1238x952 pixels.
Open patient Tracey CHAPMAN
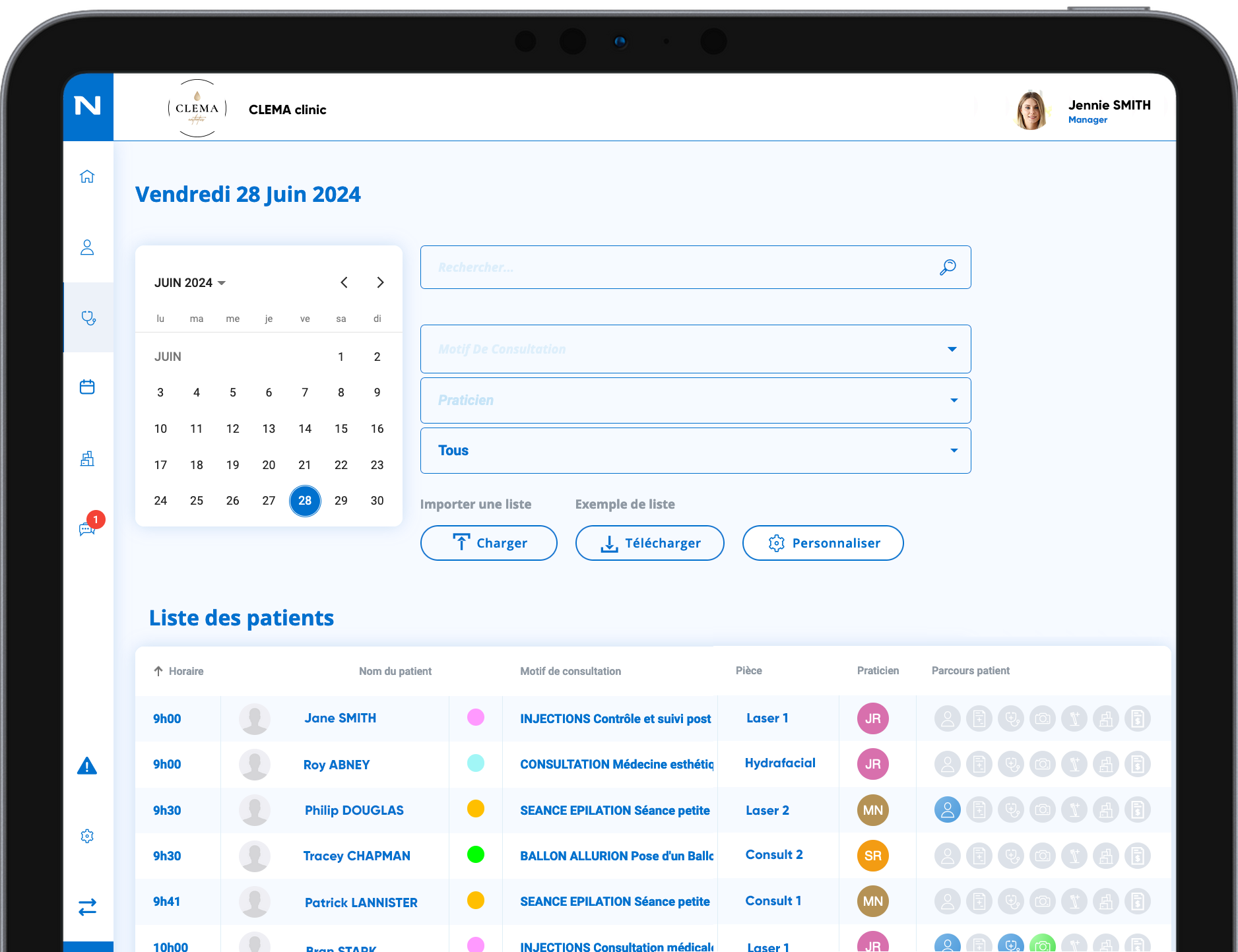tap(357, 856)
